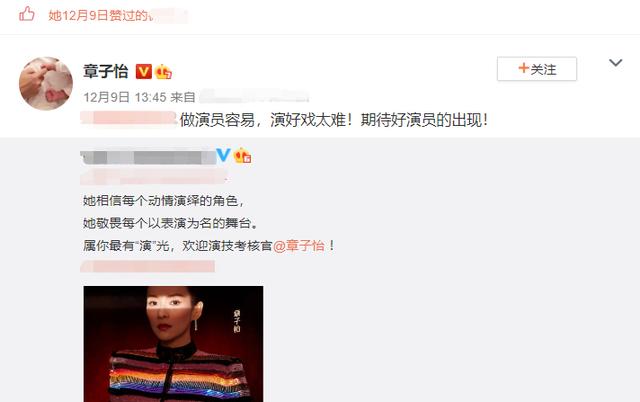
Task: Click the repost text 她相信每个动情演绎的角色
Action: point(163,200)
